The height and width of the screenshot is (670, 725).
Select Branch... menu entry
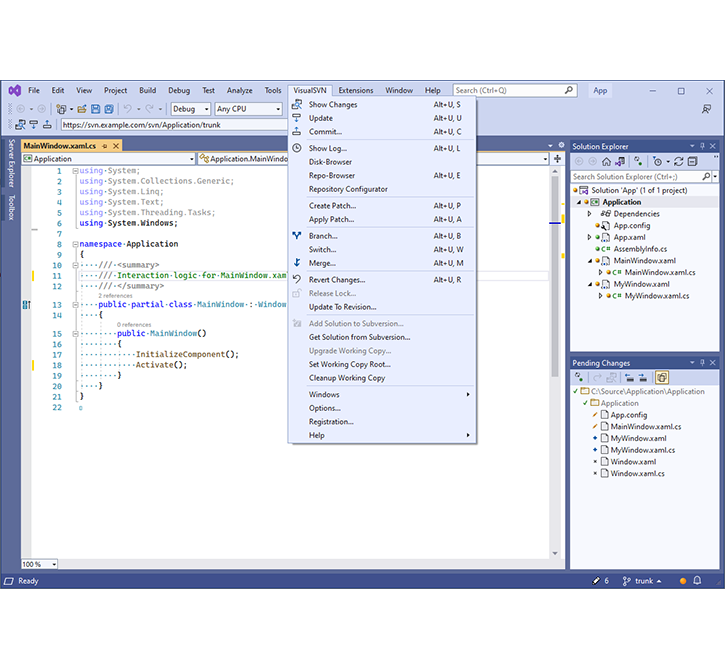[382, 236]
